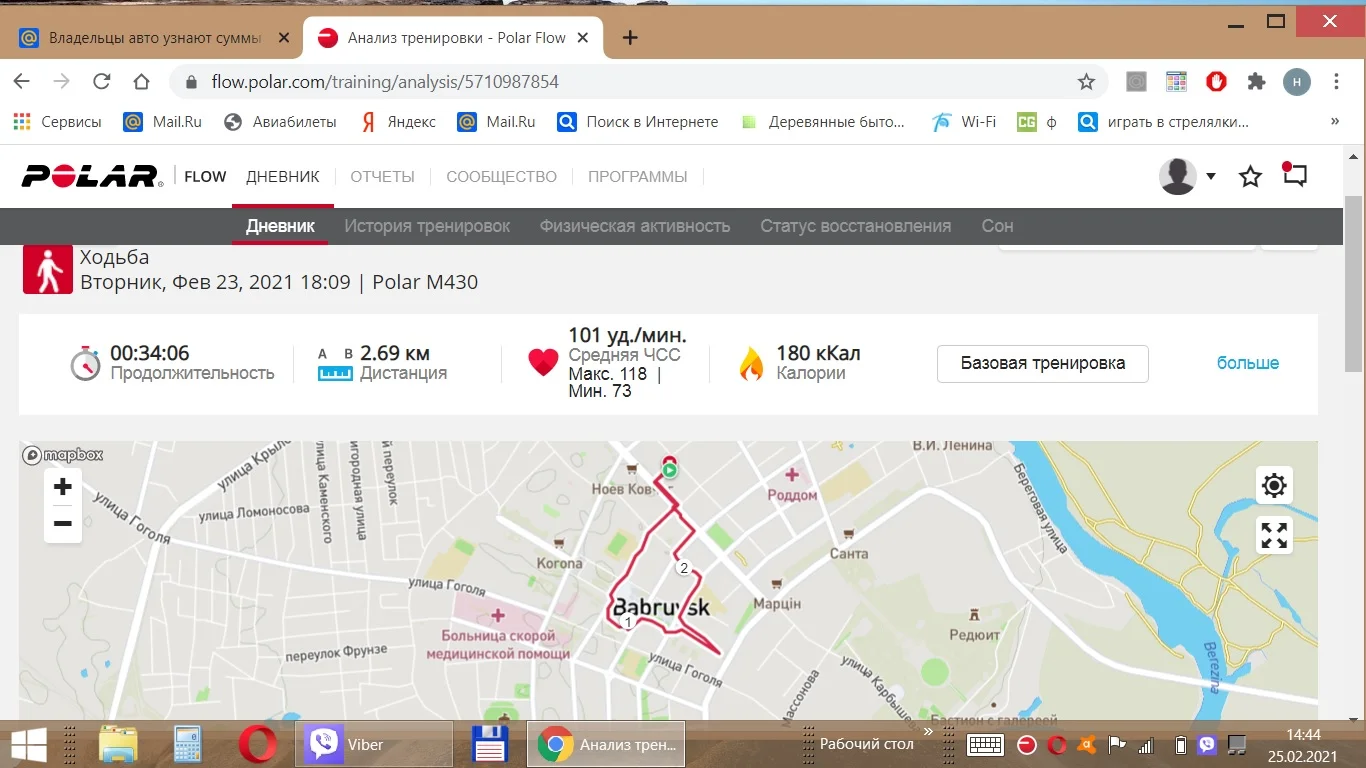Close the Анализ тренировки tab
The height and width of the screenshot is (768, 1366).
pos(584,38)
